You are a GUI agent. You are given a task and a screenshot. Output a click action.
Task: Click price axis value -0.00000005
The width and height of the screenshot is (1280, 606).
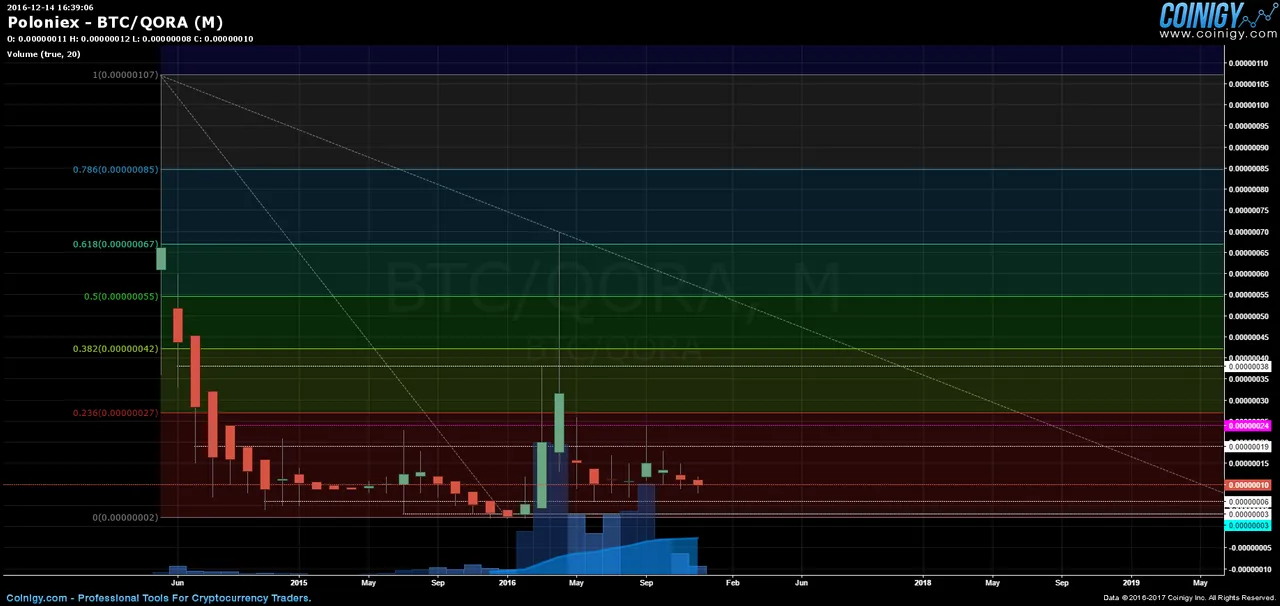[x=1249, y=548]
